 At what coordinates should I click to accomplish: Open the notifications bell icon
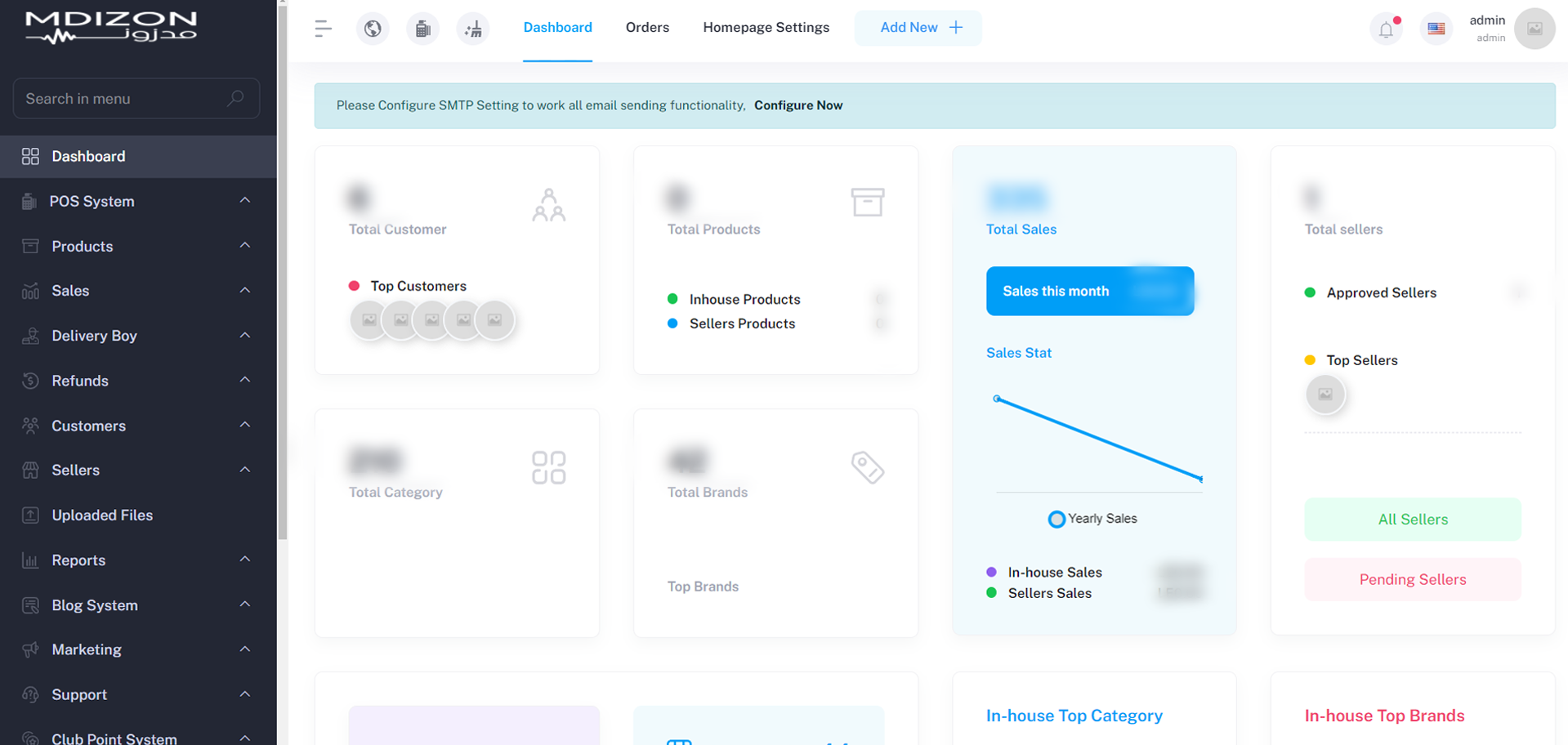1386,30
